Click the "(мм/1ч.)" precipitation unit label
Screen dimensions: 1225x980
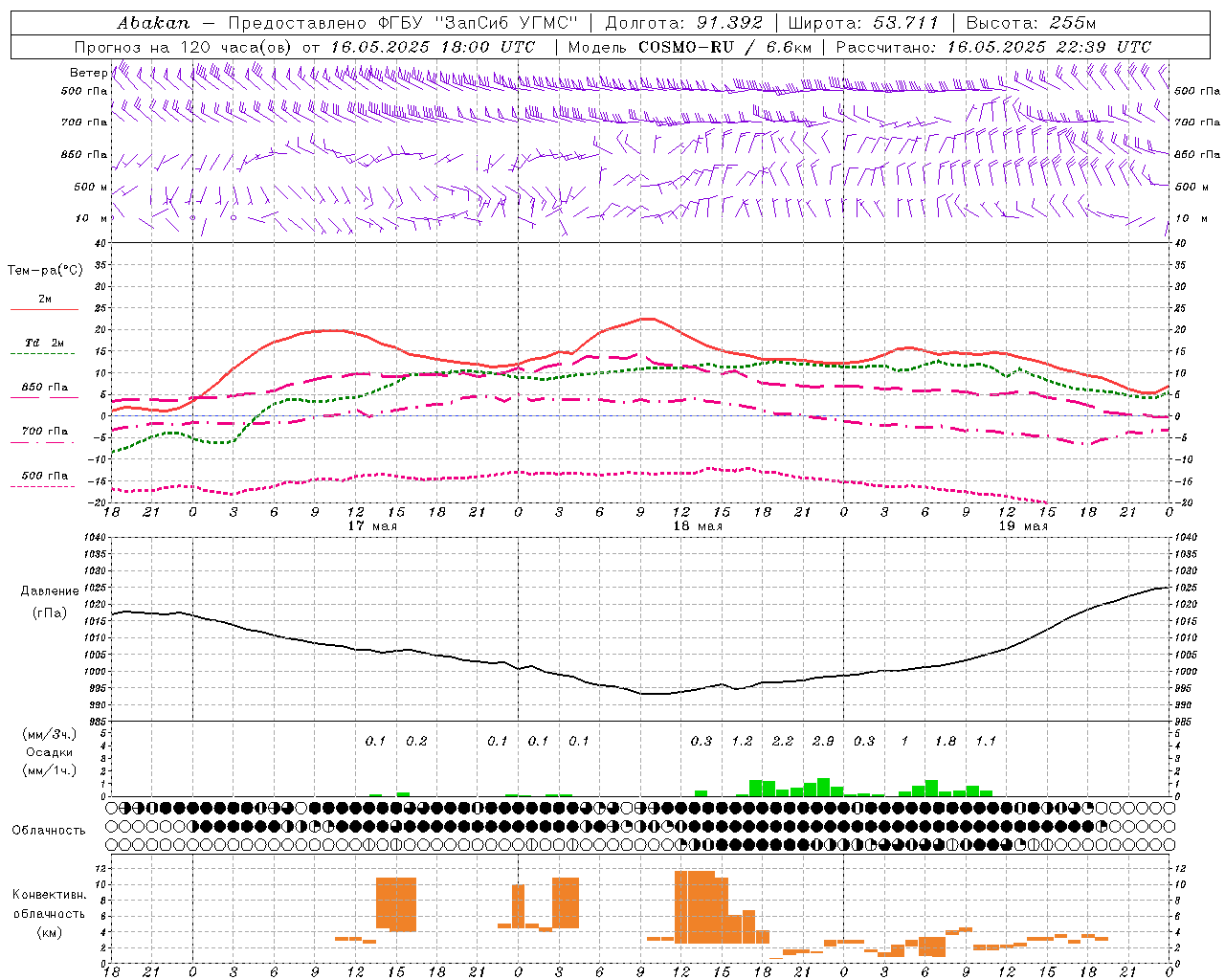tap(50, 770)
